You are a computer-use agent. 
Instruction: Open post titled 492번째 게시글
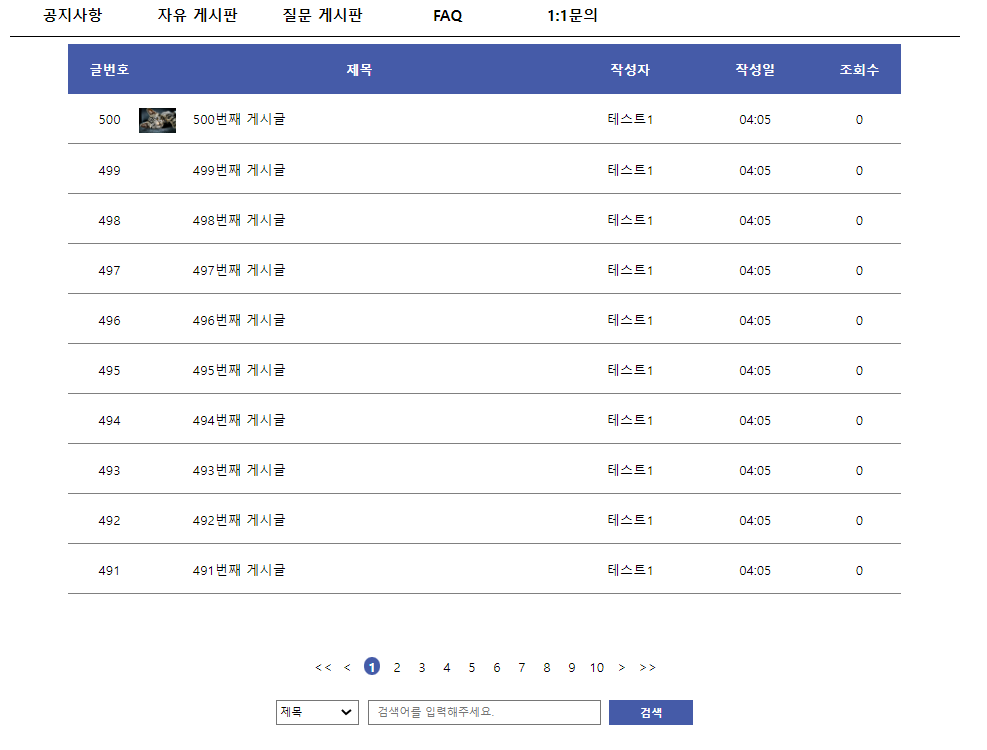[x=239, y=520]
